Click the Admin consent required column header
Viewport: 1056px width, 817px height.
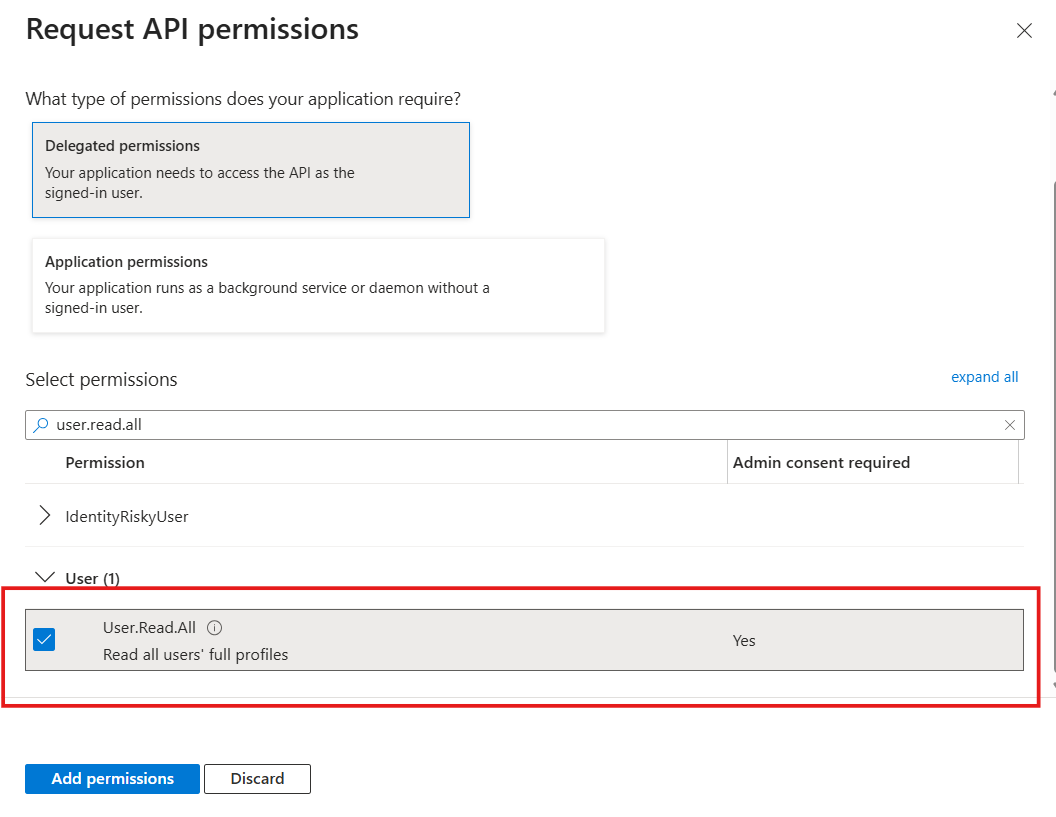[821, 463]
